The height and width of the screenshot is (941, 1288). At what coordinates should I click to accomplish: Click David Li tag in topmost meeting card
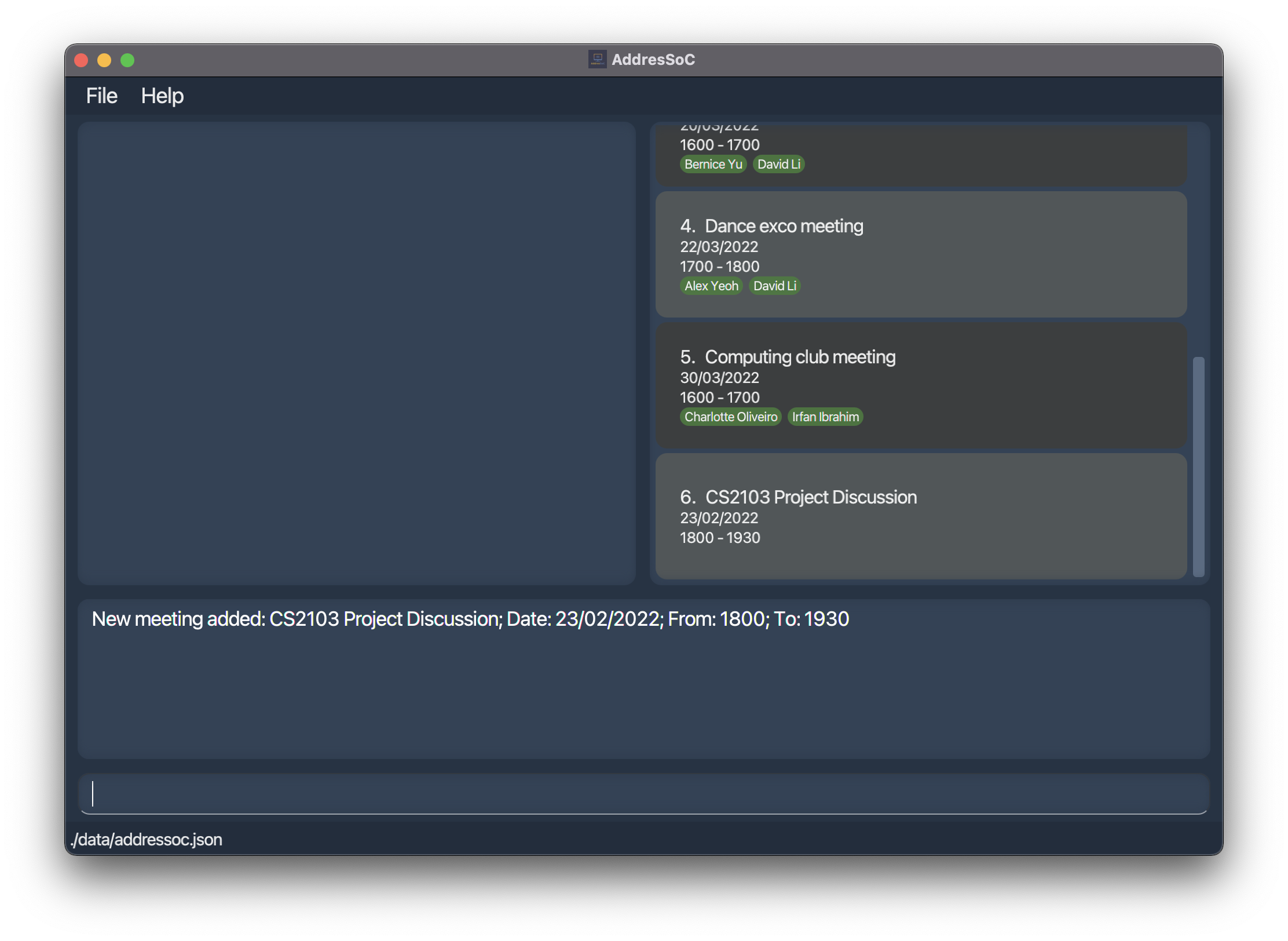(x=778, y=164)
